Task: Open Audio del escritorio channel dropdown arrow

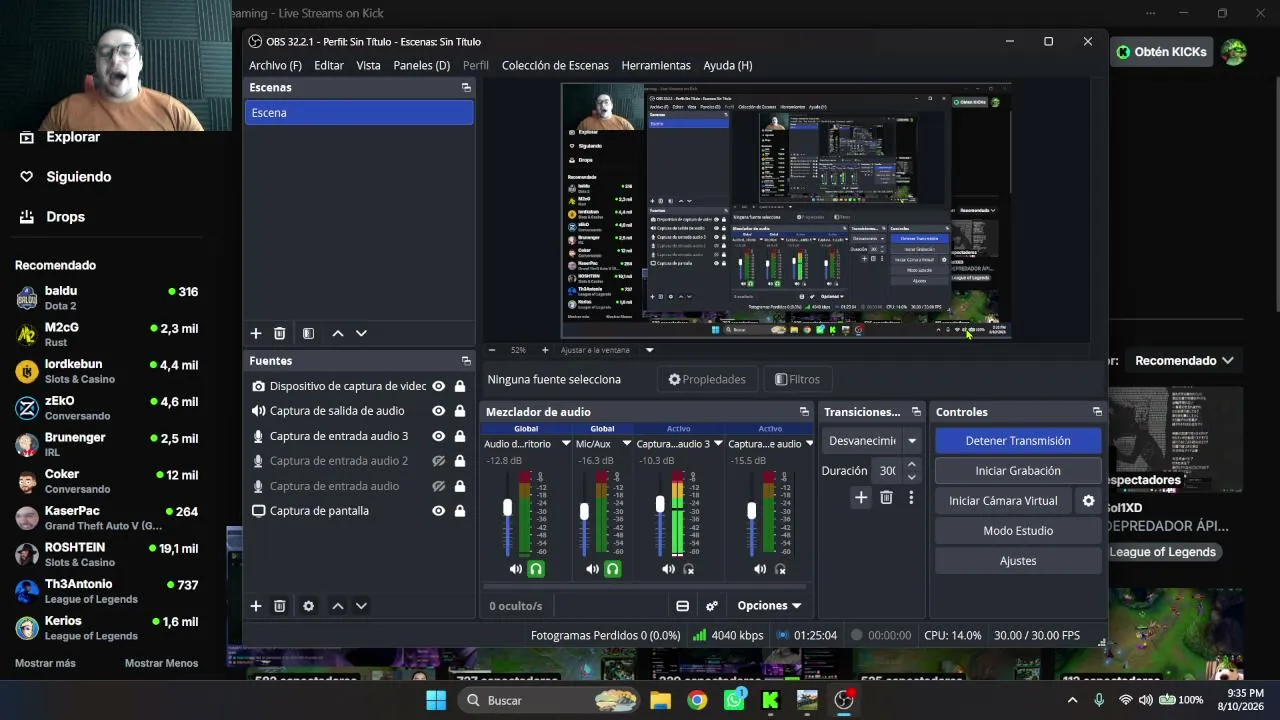Action: click(566, 444)
